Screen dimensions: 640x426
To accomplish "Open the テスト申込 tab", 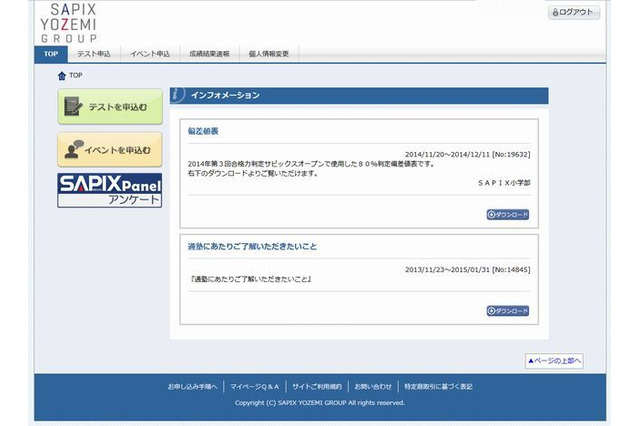I will (94, 54).
